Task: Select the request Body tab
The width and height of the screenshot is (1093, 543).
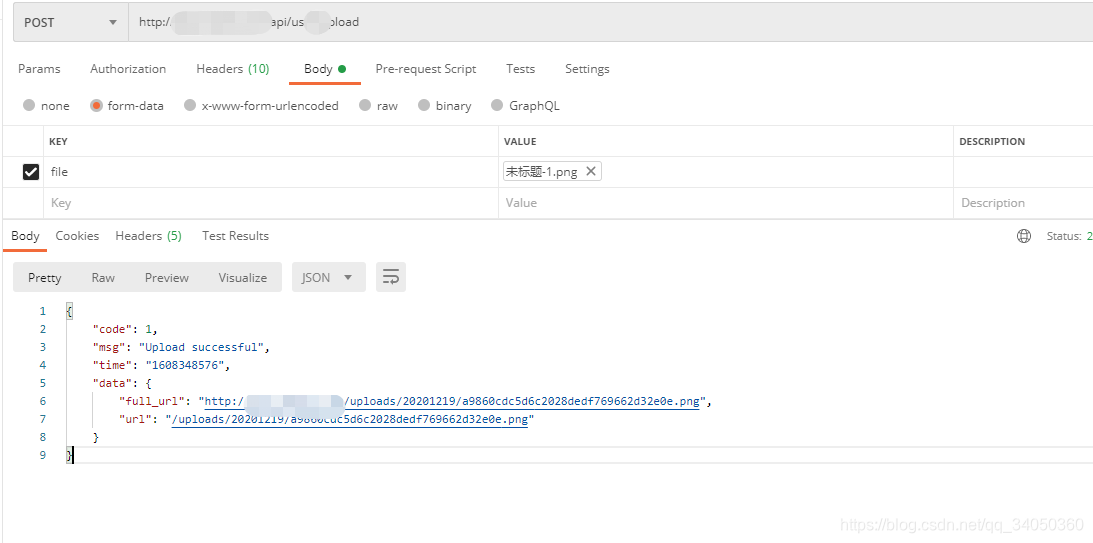Action: tap(325, 68)
